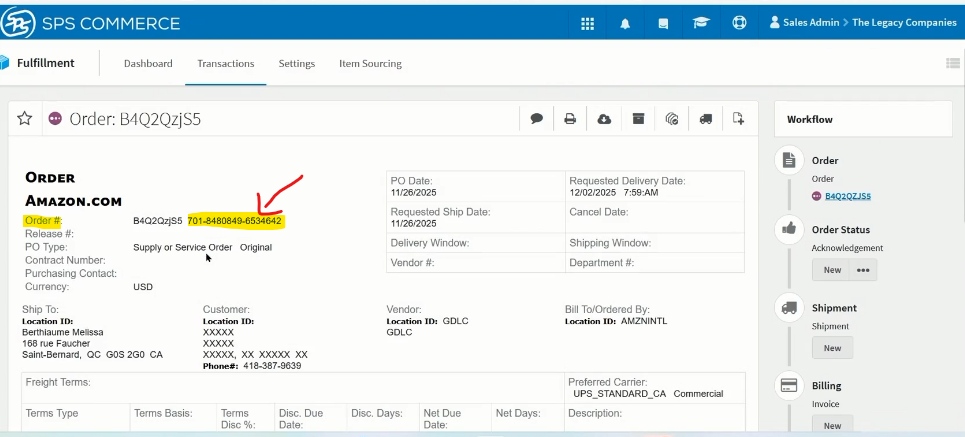The height and width of the screenshot is (437, 965).
Task: Open the Settings tab
Action: 297,63
